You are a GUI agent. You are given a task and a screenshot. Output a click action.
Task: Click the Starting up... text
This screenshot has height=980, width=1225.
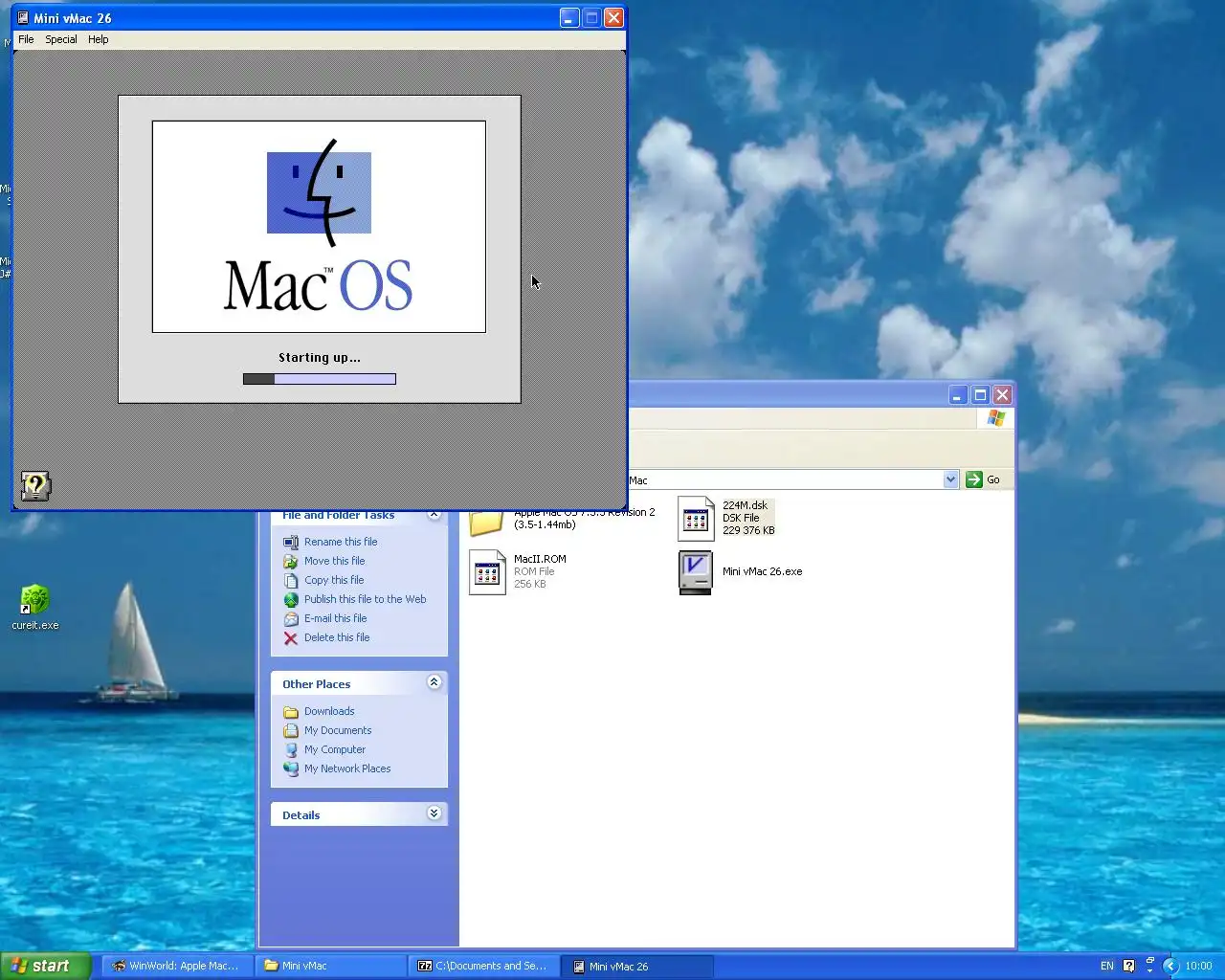pos(320,357)
